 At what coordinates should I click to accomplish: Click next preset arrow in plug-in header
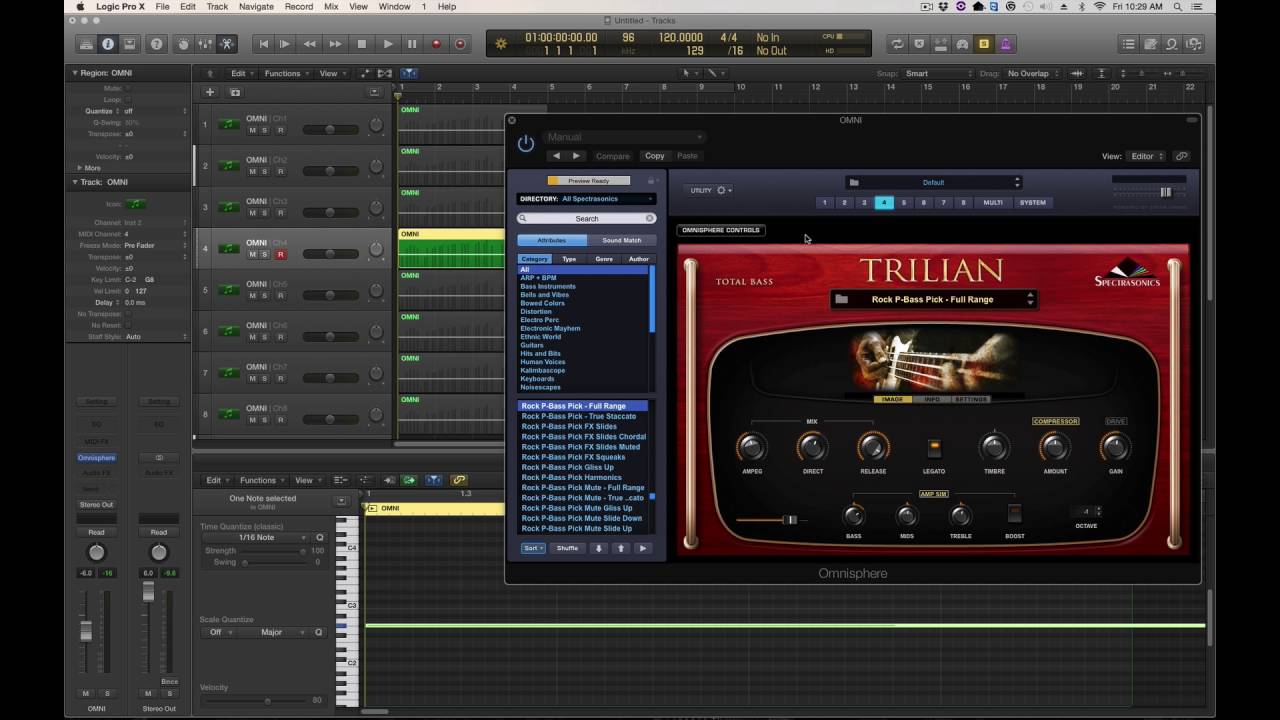576,156
